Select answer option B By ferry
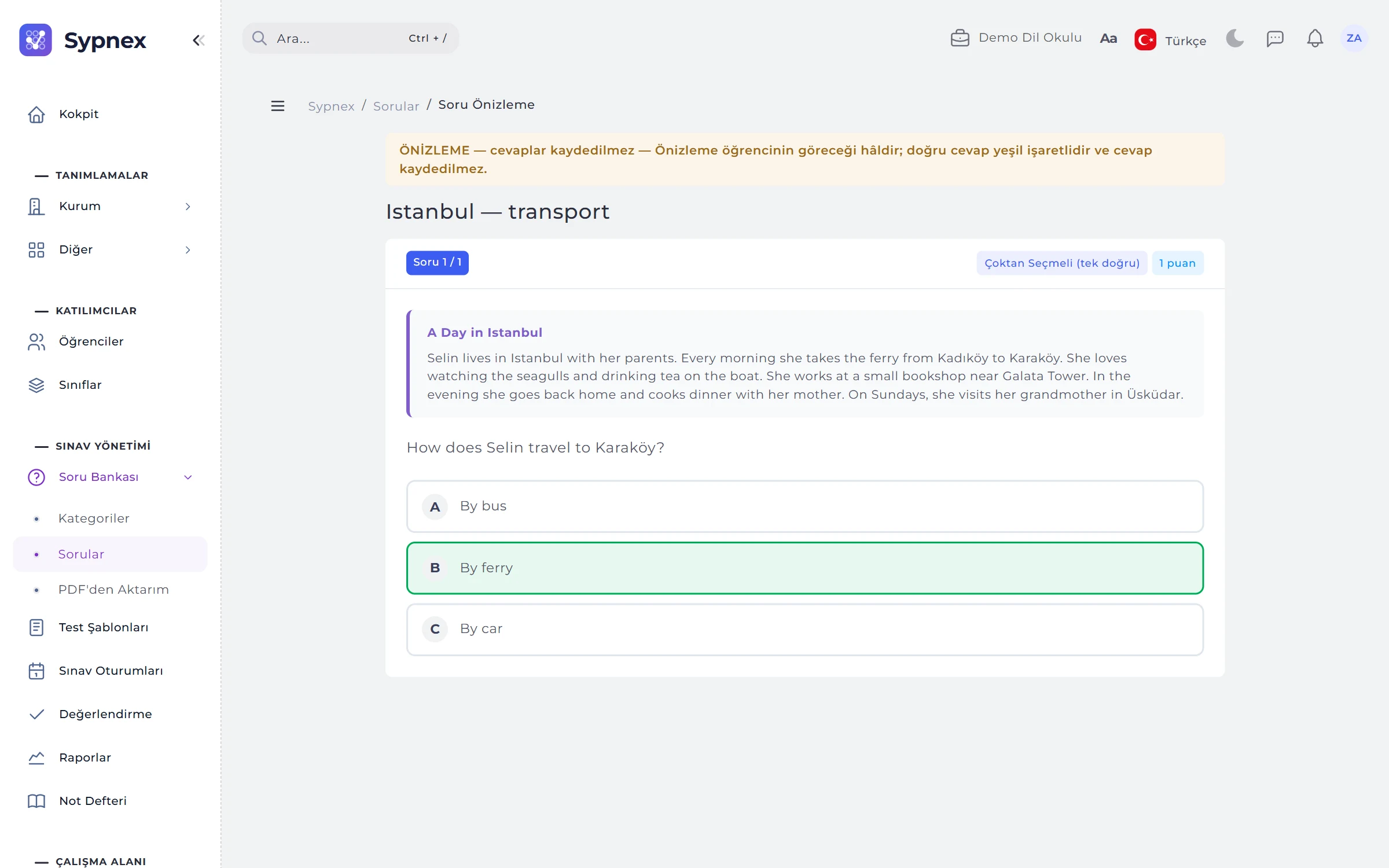This screenshot has height=868, width=1389. (x=805, y=568)
